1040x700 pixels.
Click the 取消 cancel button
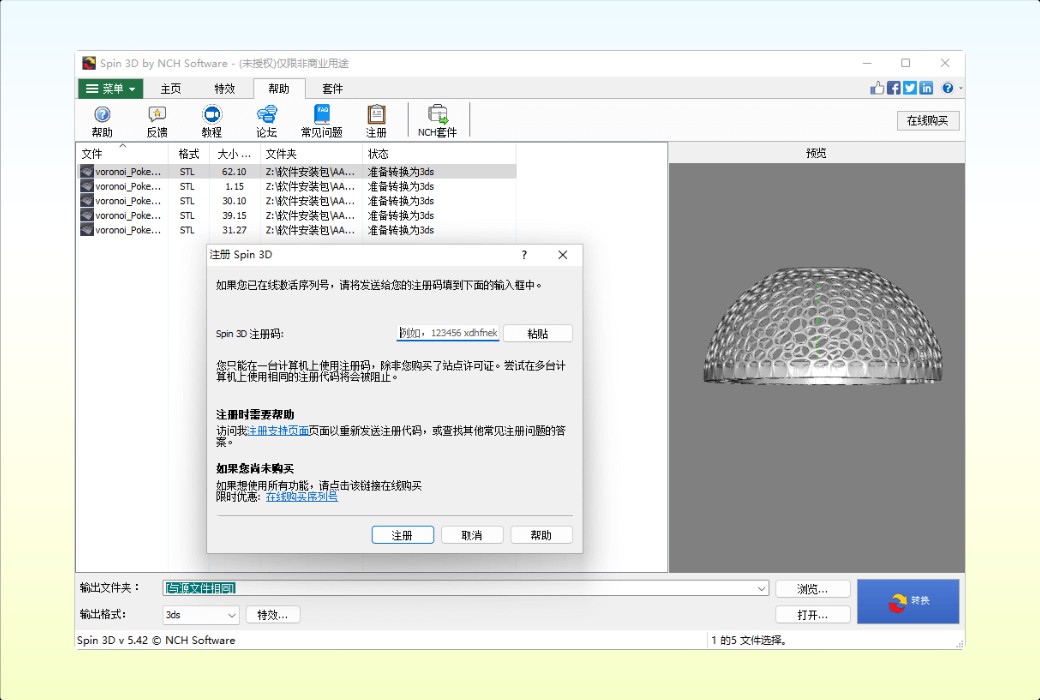(472, 535)
